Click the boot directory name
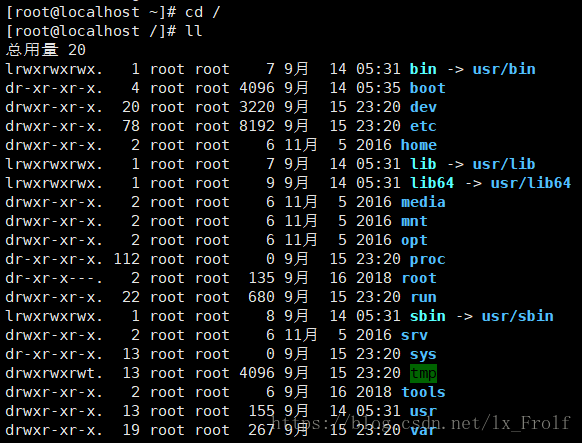The image size is (582, 443). click(427, 88)
